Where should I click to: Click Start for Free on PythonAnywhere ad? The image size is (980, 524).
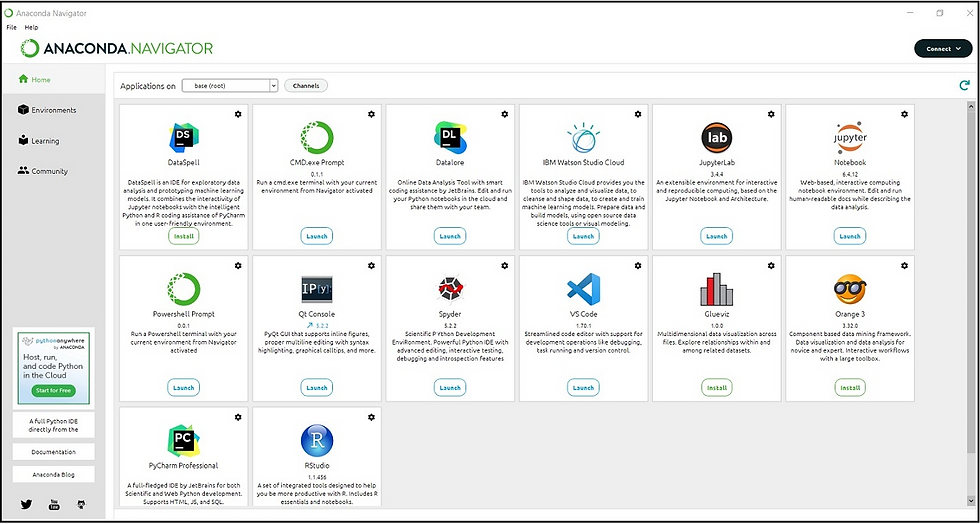coord(53,391)
